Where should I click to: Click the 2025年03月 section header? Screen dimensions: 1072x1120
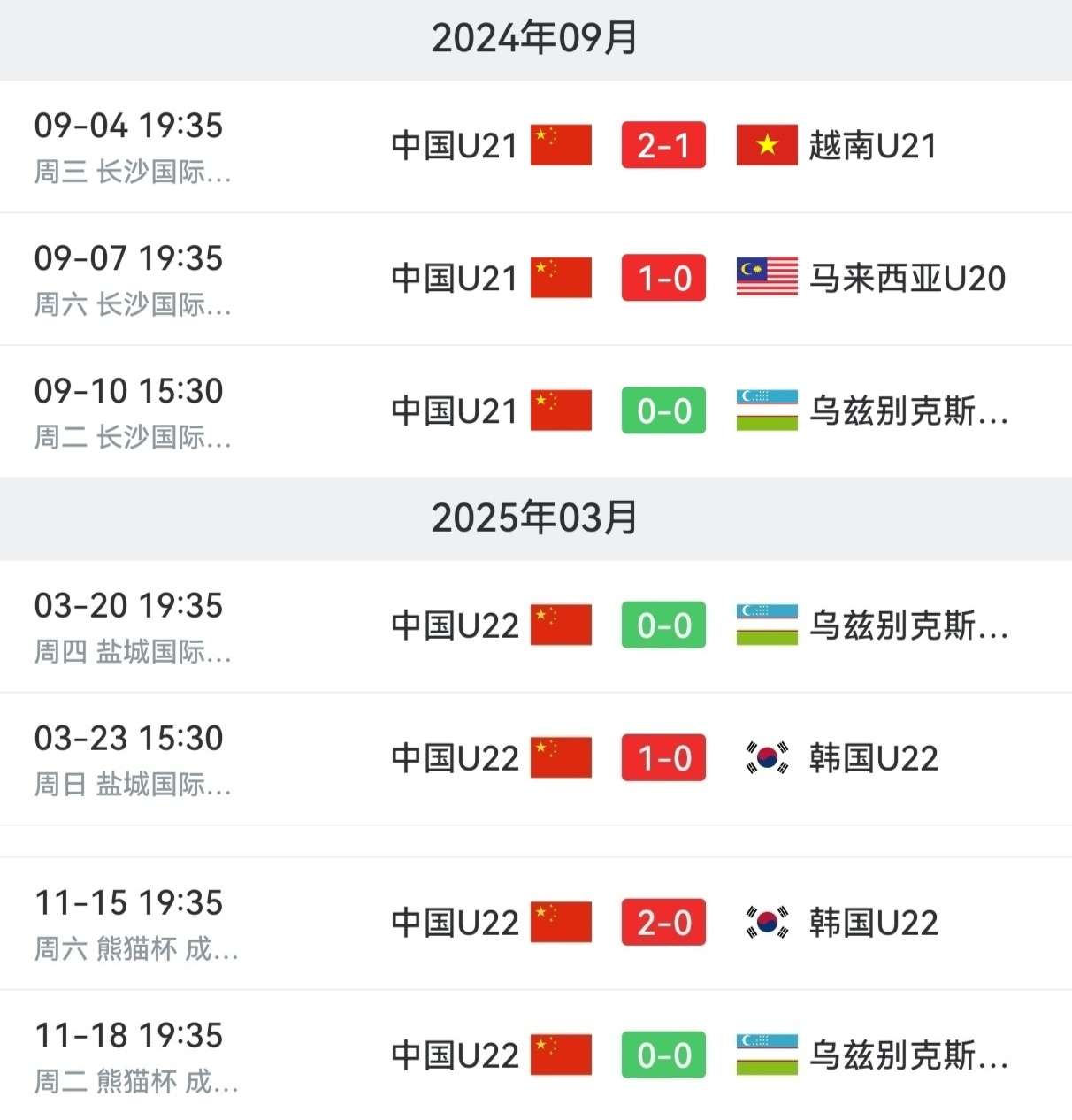(535, 518)
